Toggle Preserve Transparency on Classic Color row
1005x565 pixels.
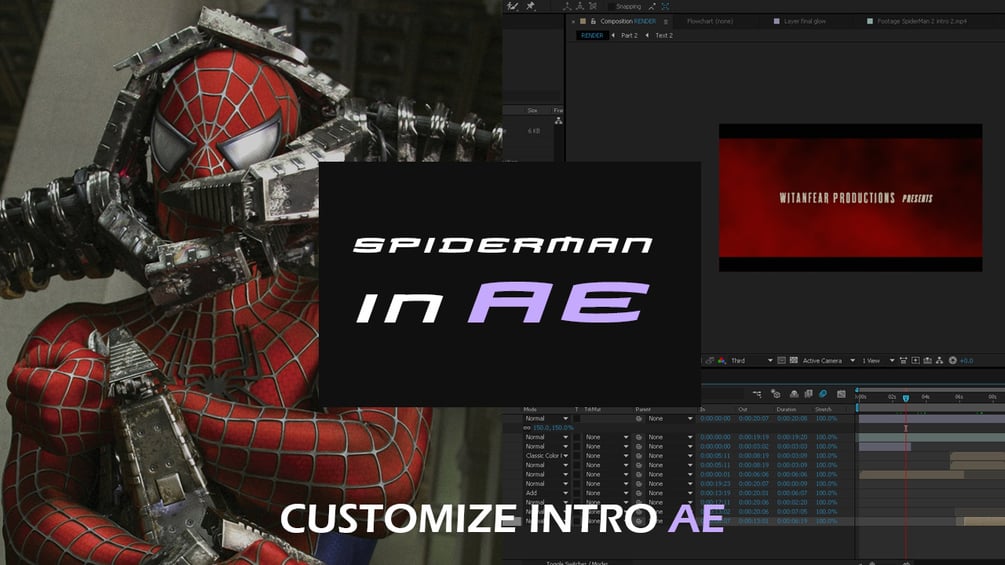coord(577,456)
